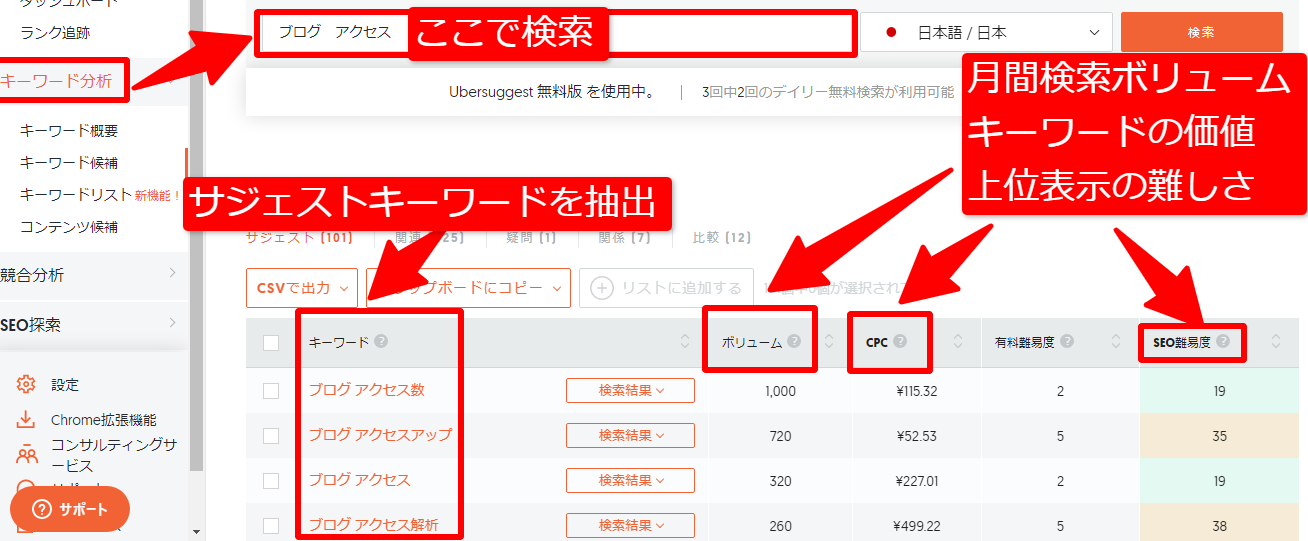
Task: Open the 設定 gear icon
Action: point(27,384)
